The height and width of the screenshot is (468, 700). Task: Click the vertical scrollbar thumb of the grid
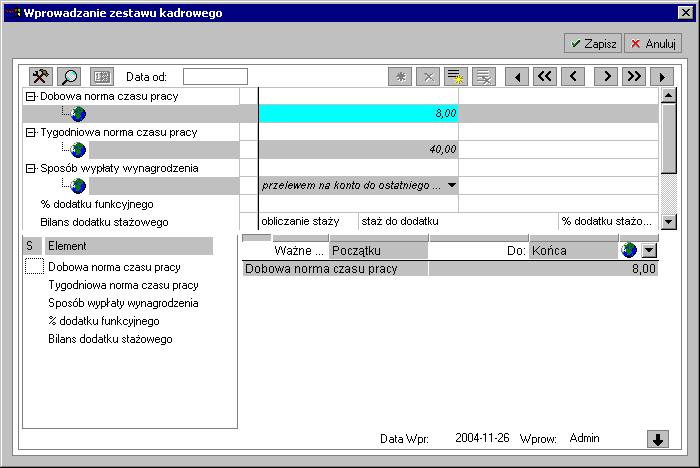tap(668, 138)
